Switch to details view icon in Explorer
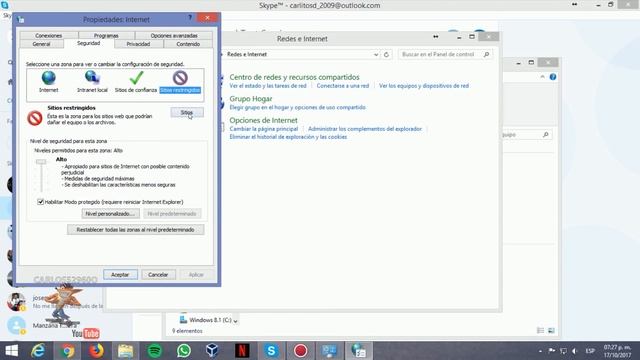The width and height of the screenshot is (640, 360). tap(540, 331)
